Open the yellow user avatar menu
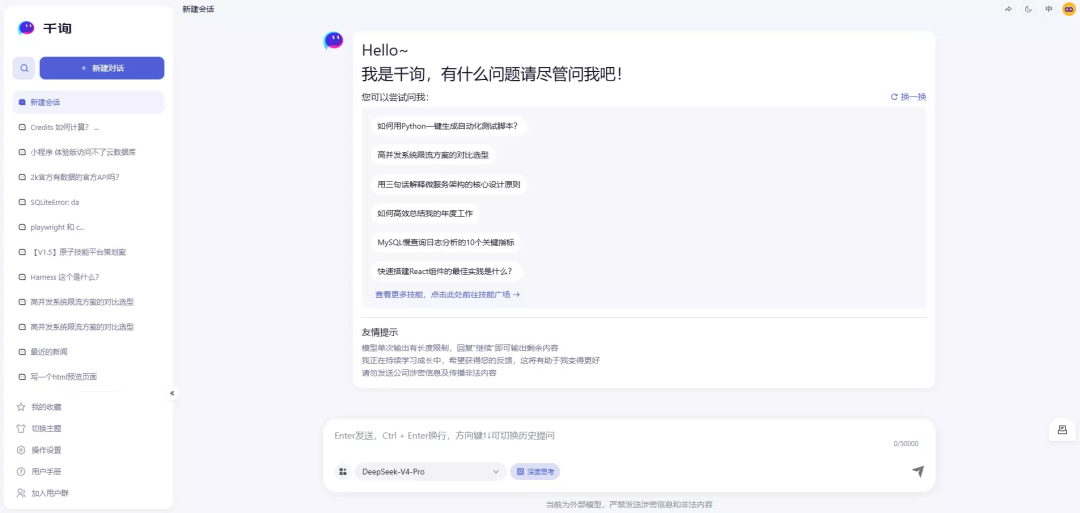The width and height of the screenshot is (1080, 513). [1068, 9]
